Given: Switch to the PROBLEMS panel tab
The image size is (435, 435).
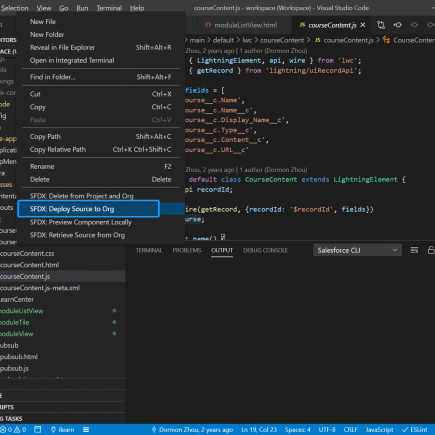Looking at the screenshot, I should pos(187,250).
